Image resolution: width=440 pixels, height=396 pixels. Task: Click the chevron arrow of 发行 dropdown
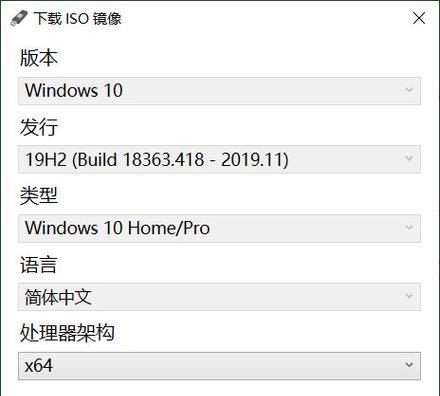click(409, 159)
